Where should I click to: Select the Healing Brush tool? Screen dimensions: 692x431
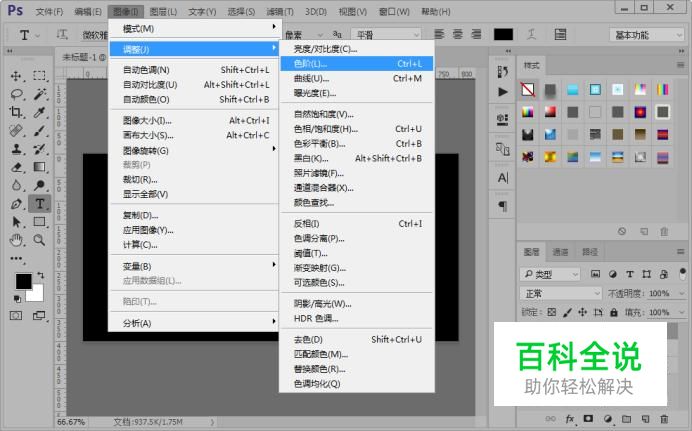(16, 131)
